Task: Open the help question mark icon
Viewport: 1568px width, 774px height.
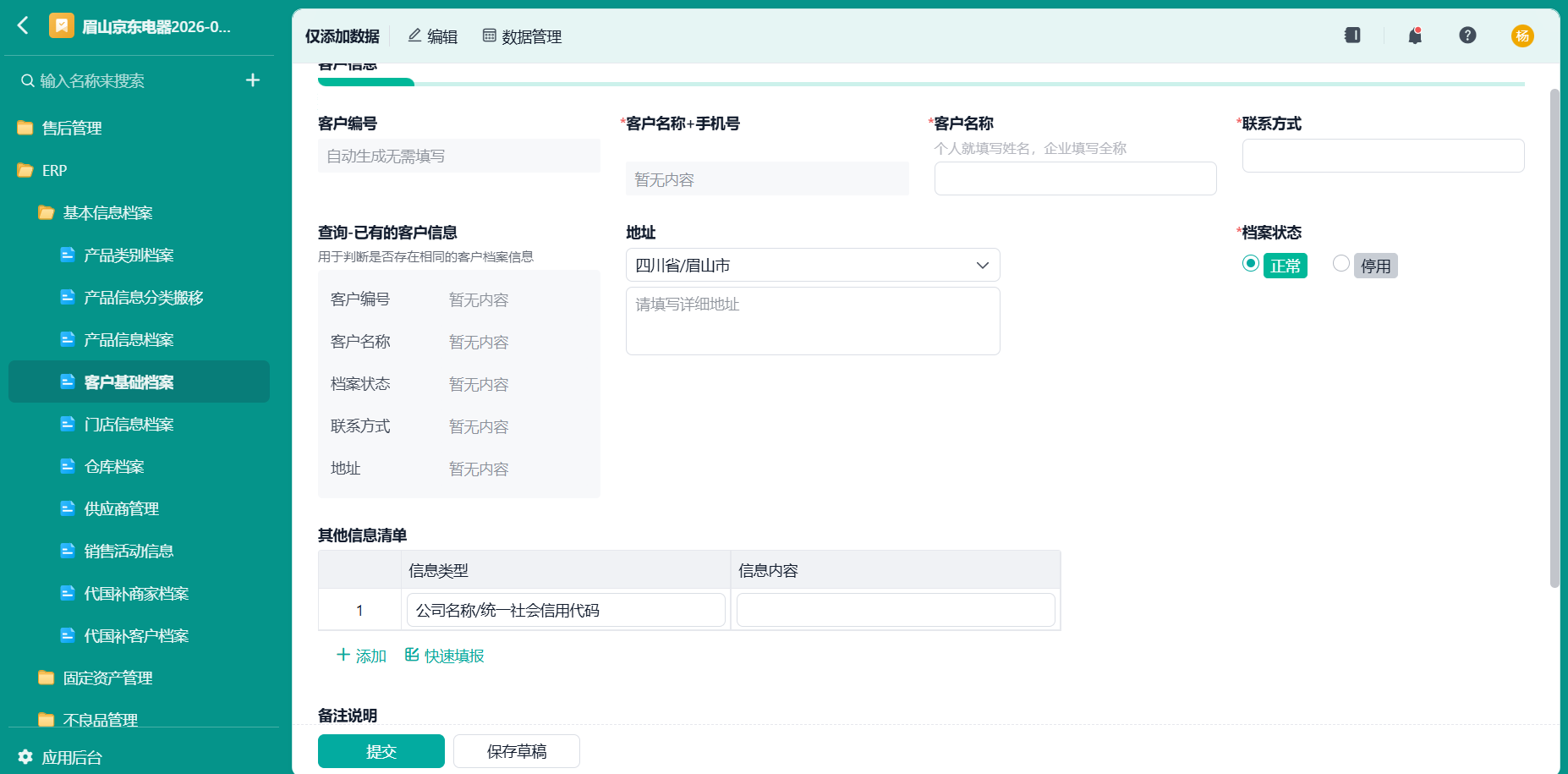Action: 1467,36
